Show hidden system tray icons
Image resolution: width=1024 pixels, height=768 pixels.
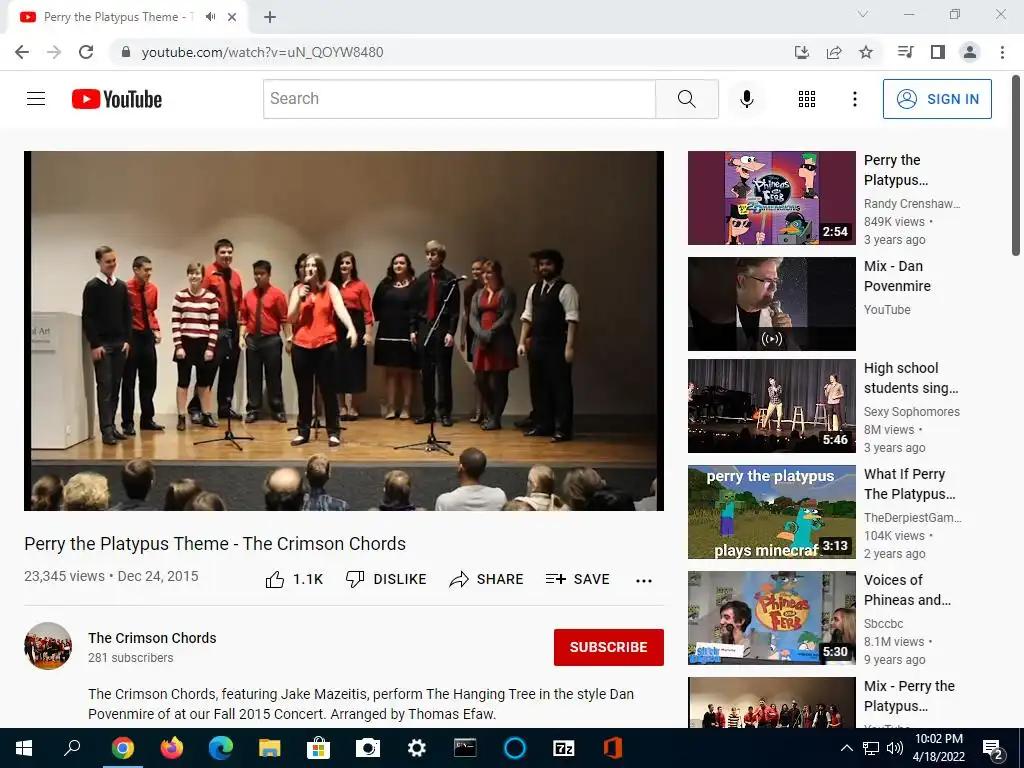[x=846, y=748]
